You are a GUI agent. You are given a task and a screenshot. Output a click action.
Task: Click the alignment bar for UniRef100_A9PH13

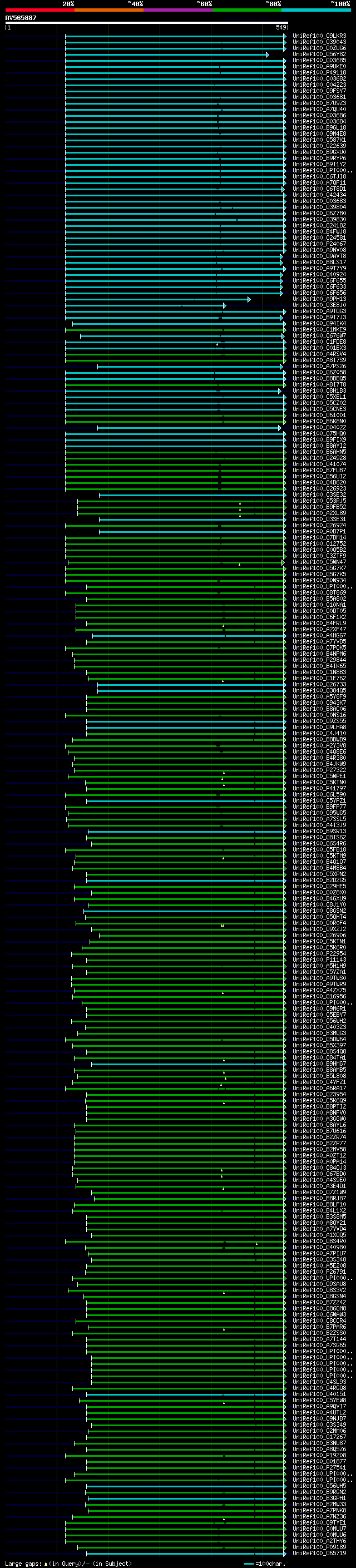157,299
